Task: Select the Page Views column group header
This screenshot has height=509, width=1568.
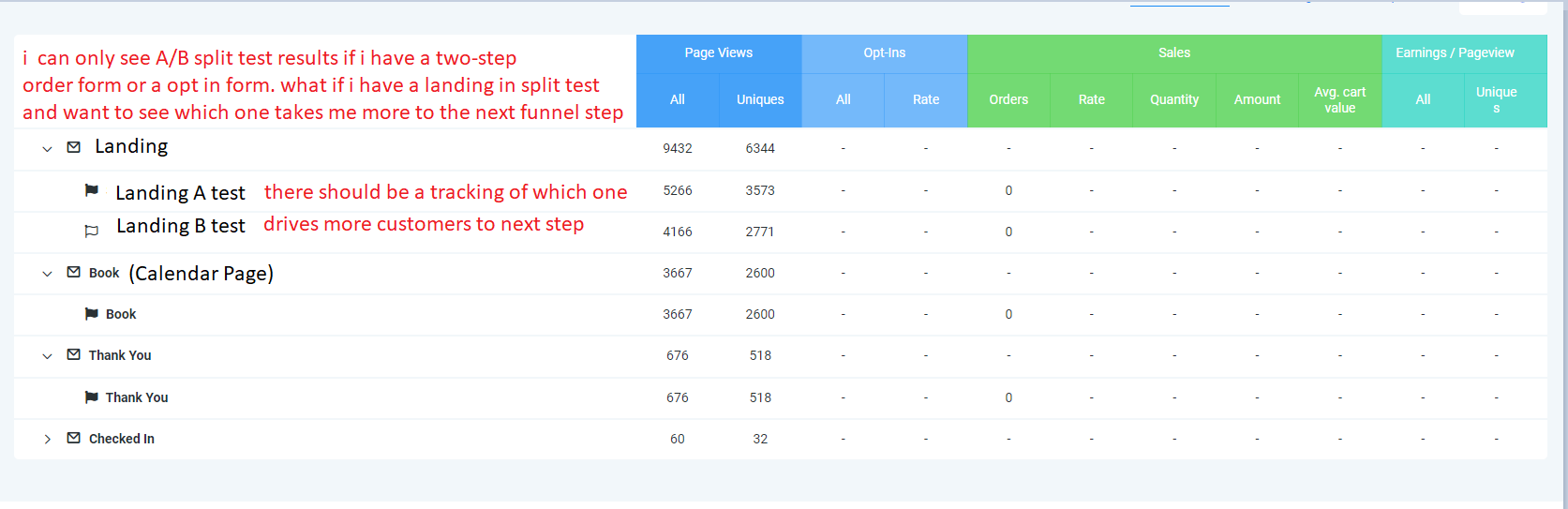Action: [x=719, y=53]
